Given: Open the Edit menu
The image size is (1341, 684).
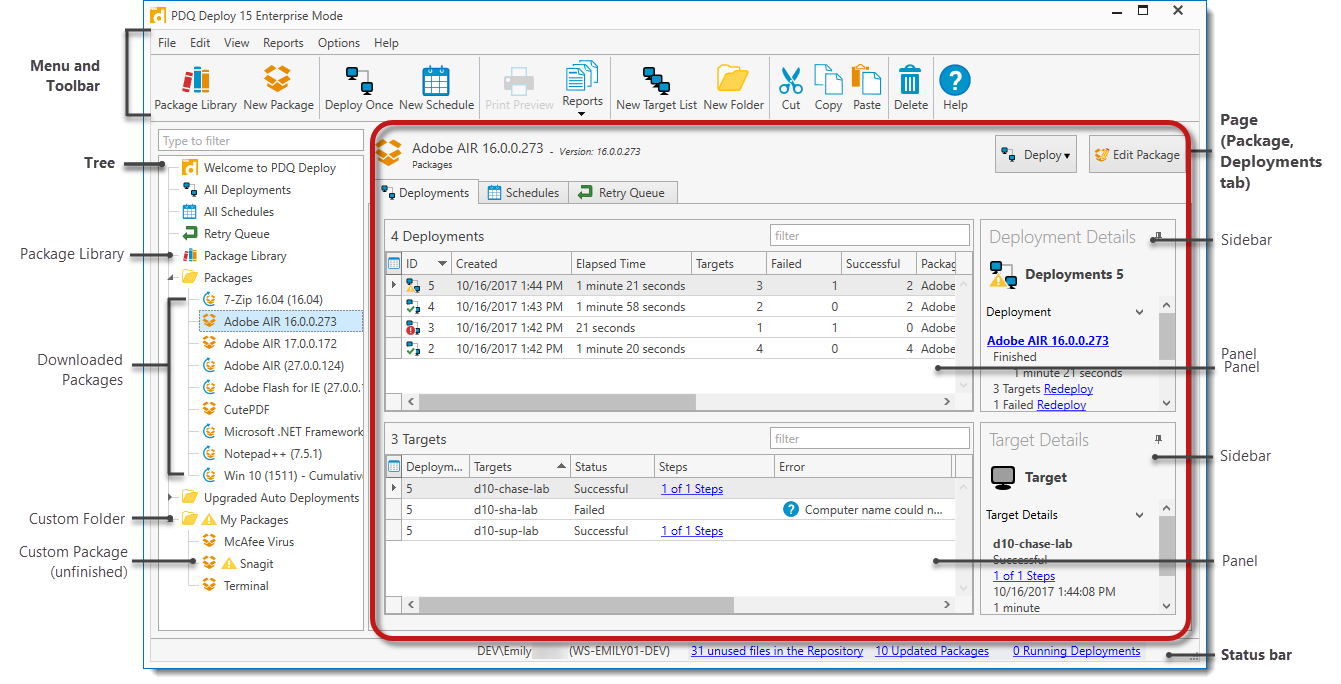Looking at the screenshot, I should coord(200,43).
